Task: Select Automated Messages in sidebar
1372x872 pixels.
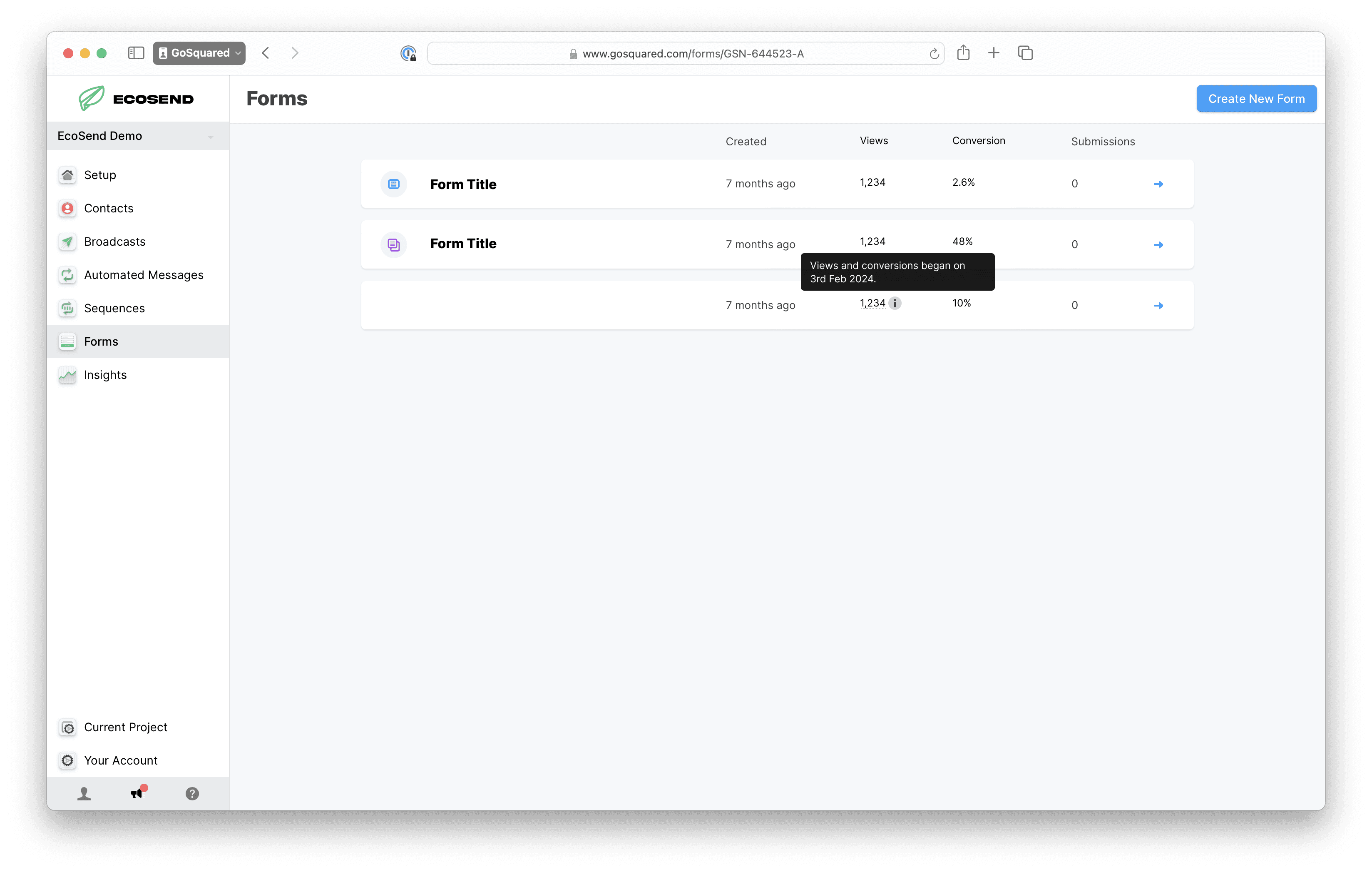Action: click(x=143, y=274)
